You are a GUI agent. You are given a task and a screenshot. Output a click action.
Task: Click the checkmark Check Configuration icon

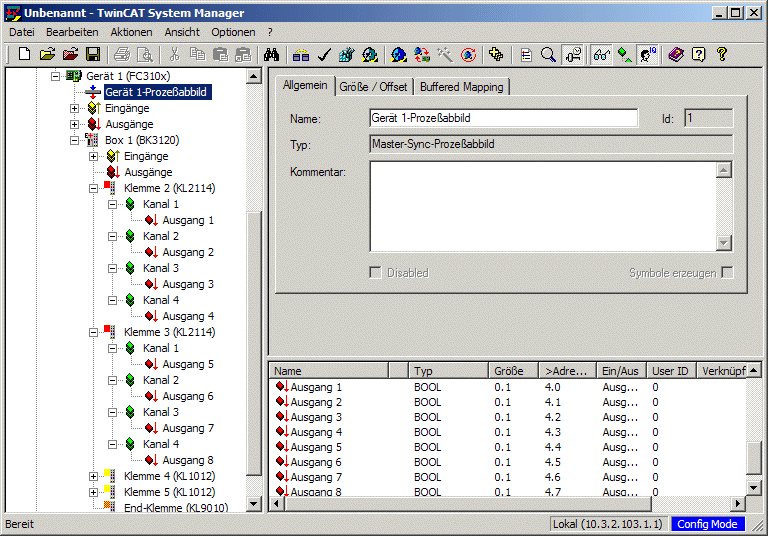[324, 54]
